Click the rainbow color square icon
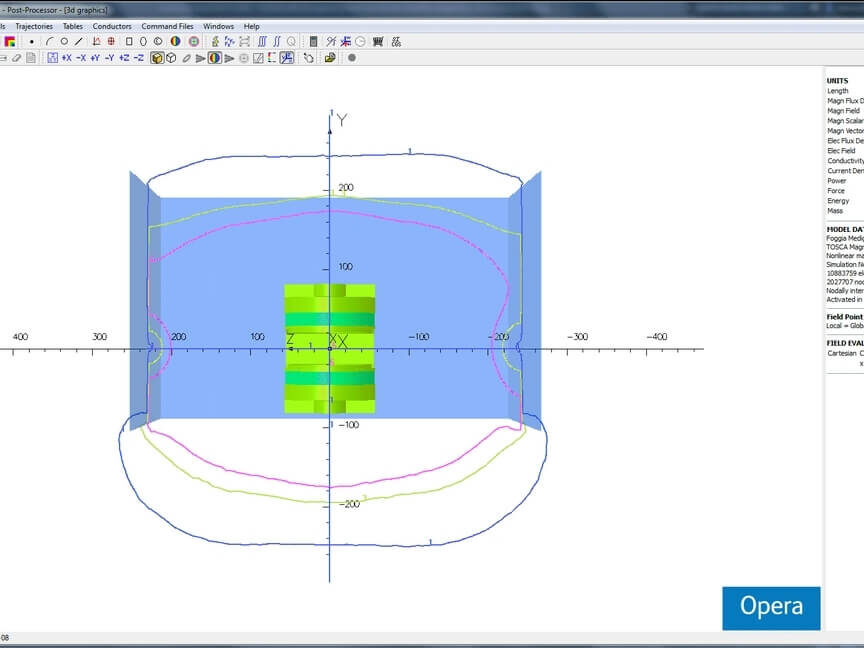 coord(10,42)
